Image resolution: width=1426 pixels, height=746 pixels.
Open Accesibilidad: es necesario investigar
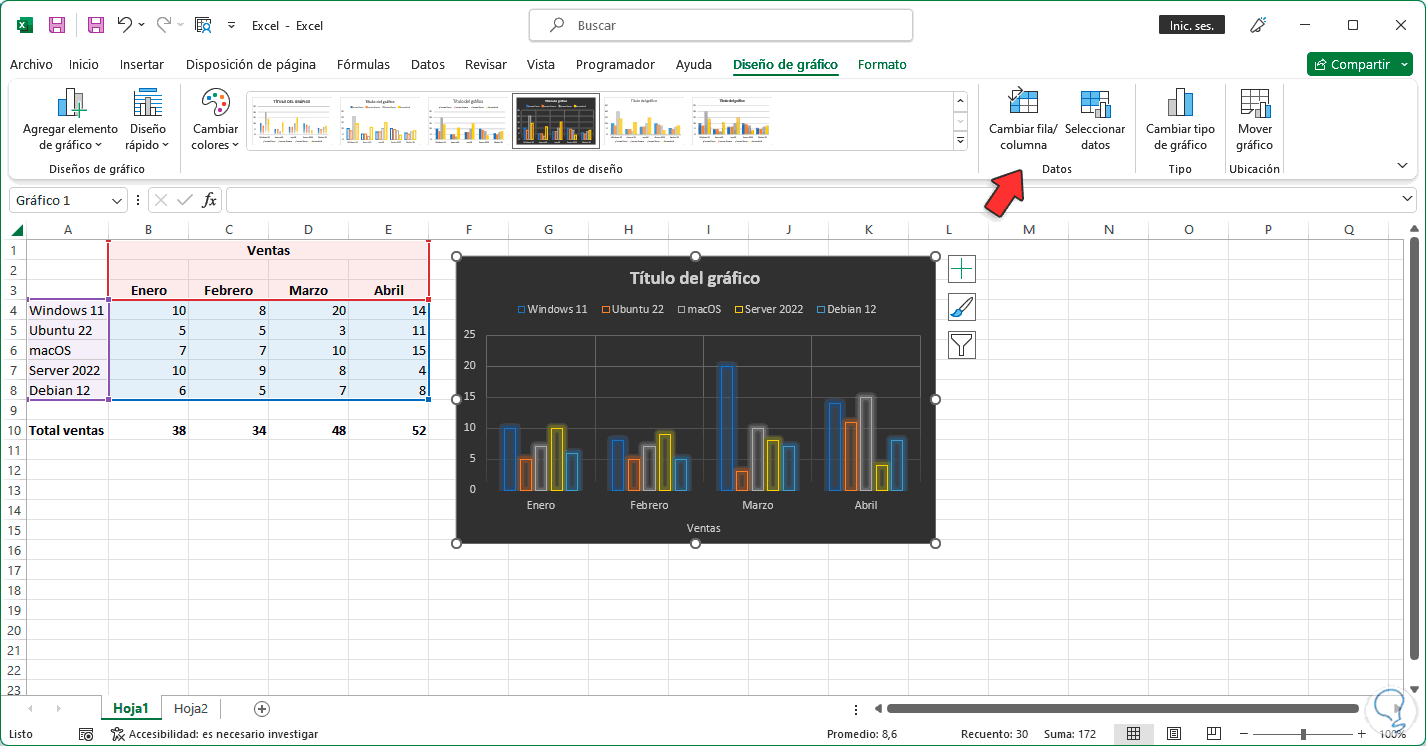point(214,734)
